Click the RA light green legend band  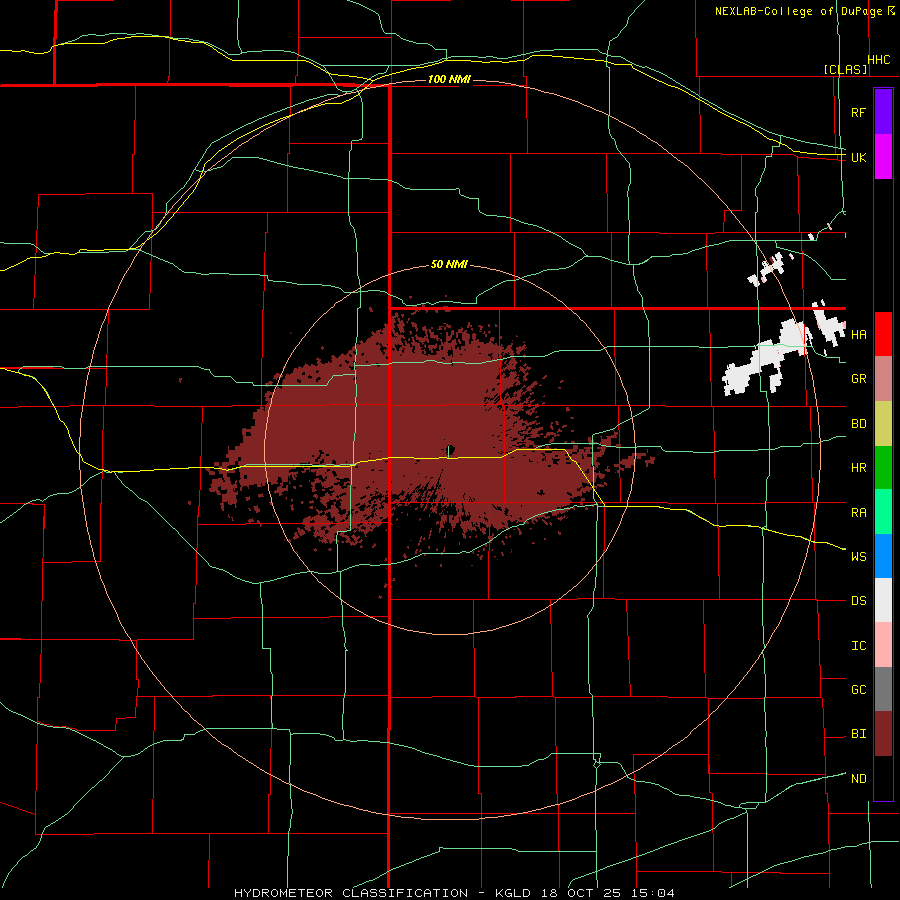click(x=883, y=511)
